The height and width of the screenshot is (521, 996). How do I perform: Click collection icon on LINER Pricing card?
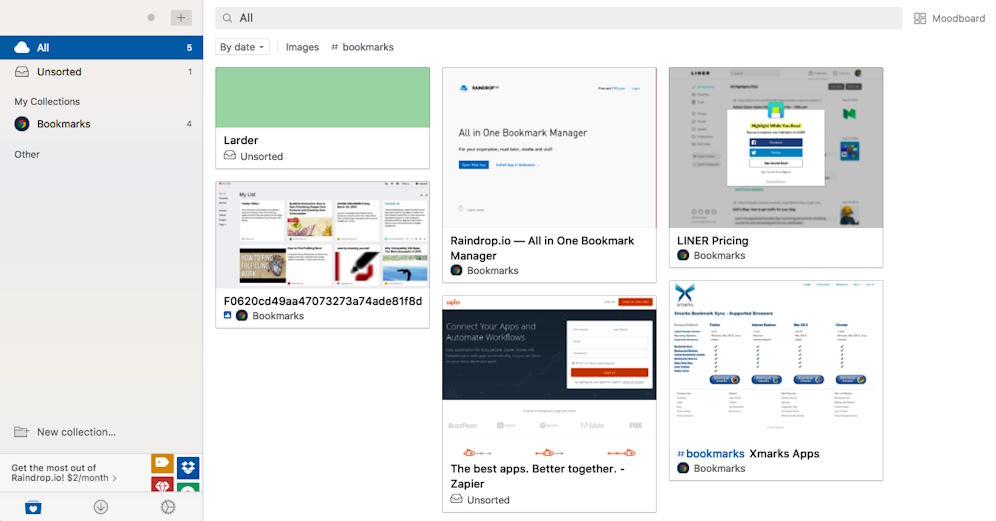(x=683, y=255)
